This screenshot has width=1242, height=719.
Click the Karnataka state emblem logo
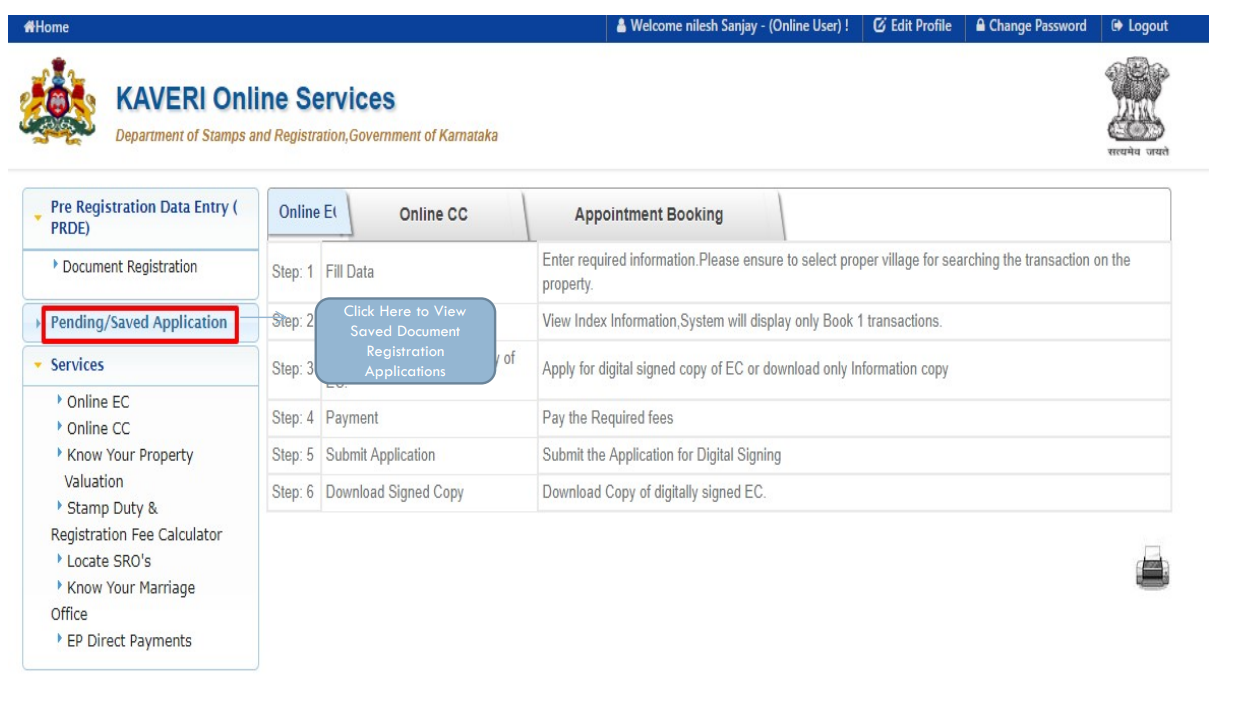click(x=57, y=105)
